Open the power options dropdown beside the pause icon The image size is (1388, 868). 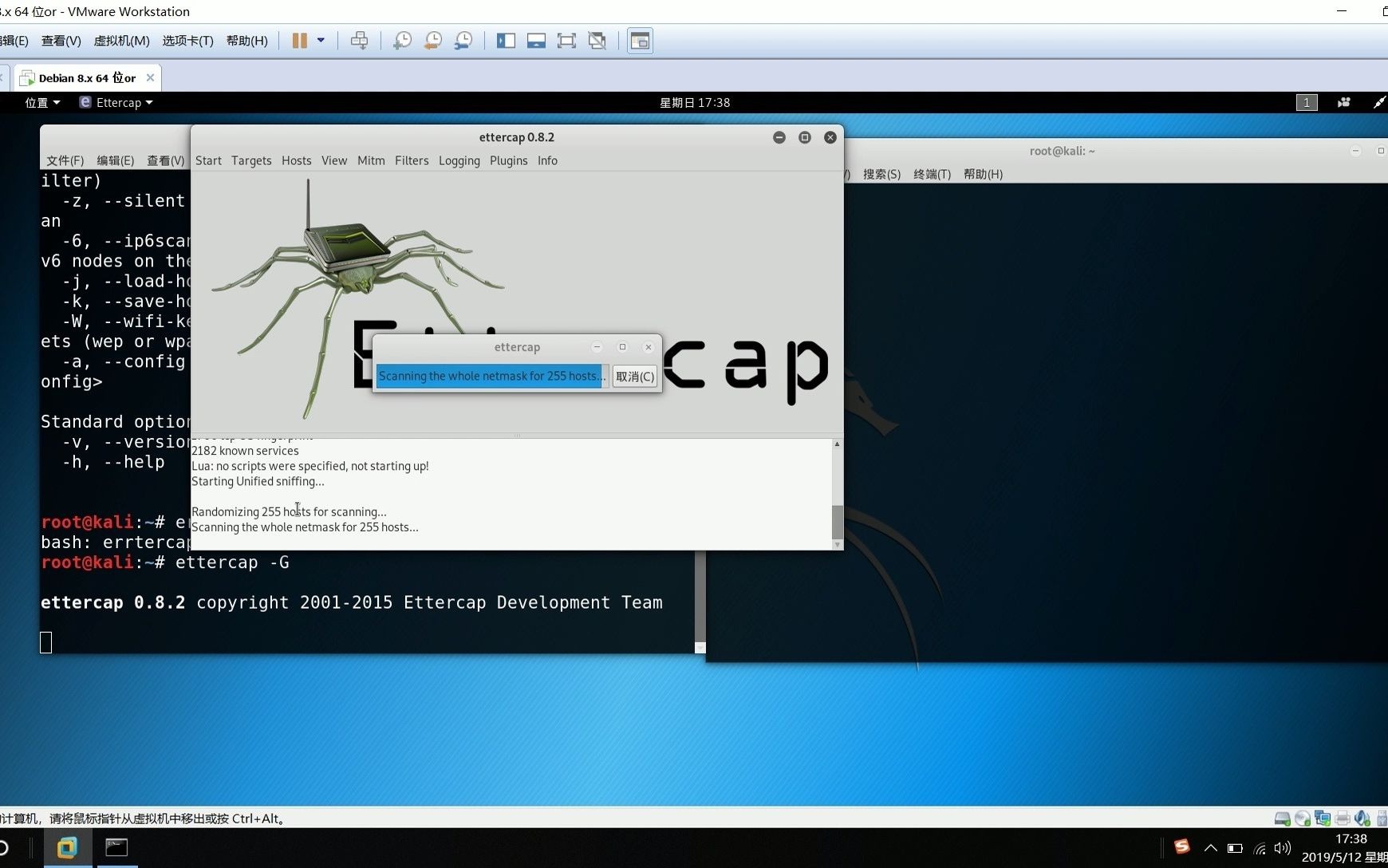pyautogui.click(x=321, y=41)
